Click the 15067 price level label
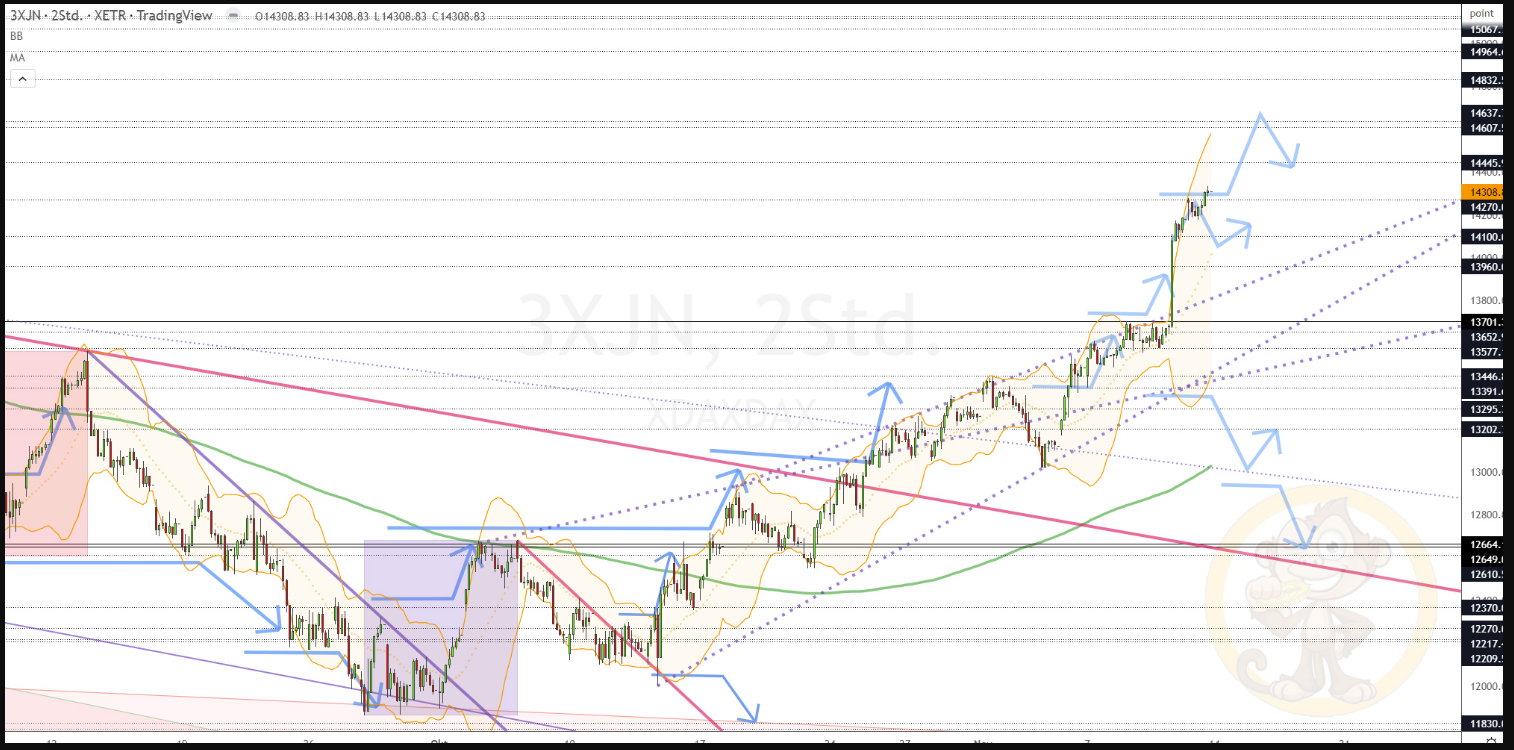 coord(1483,30)
